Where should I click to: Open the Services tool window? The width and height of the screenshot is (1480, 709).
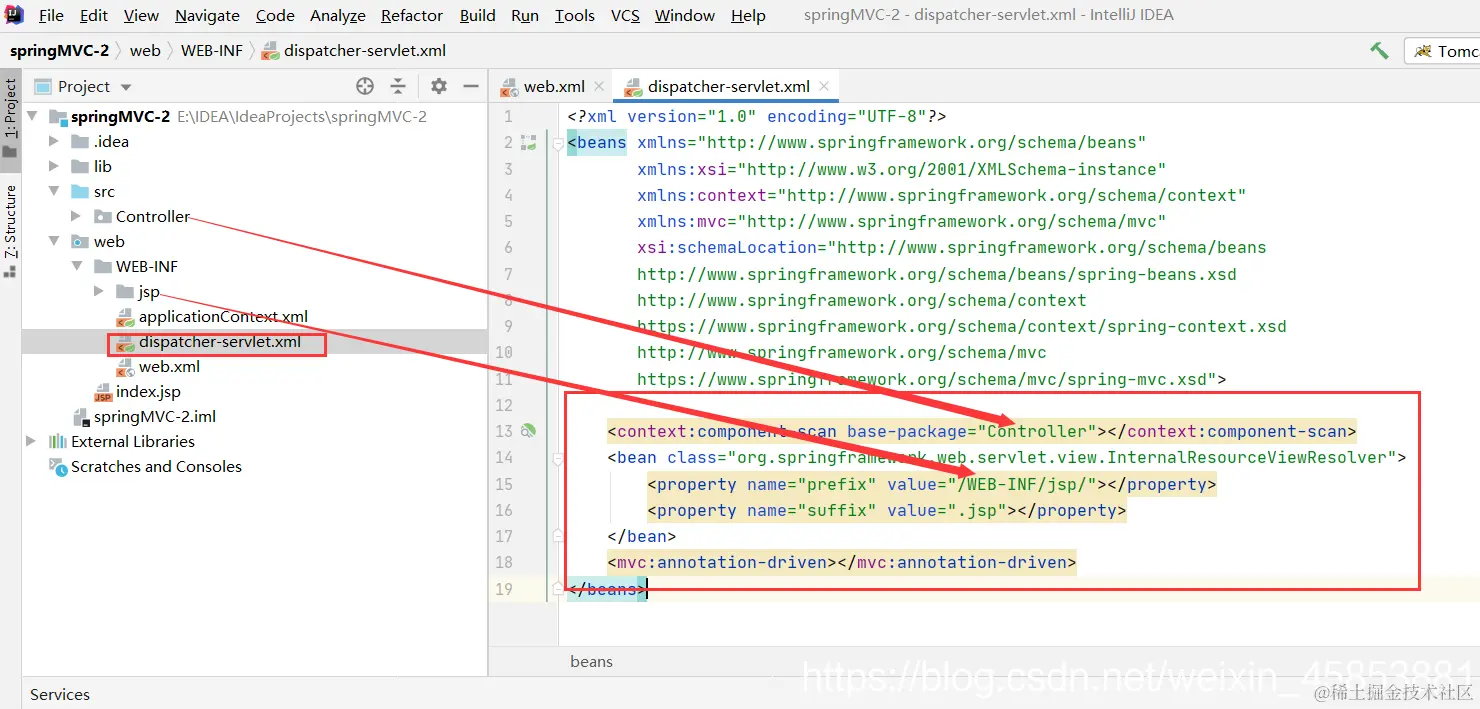pyautogui.click(x=59, y=694)
